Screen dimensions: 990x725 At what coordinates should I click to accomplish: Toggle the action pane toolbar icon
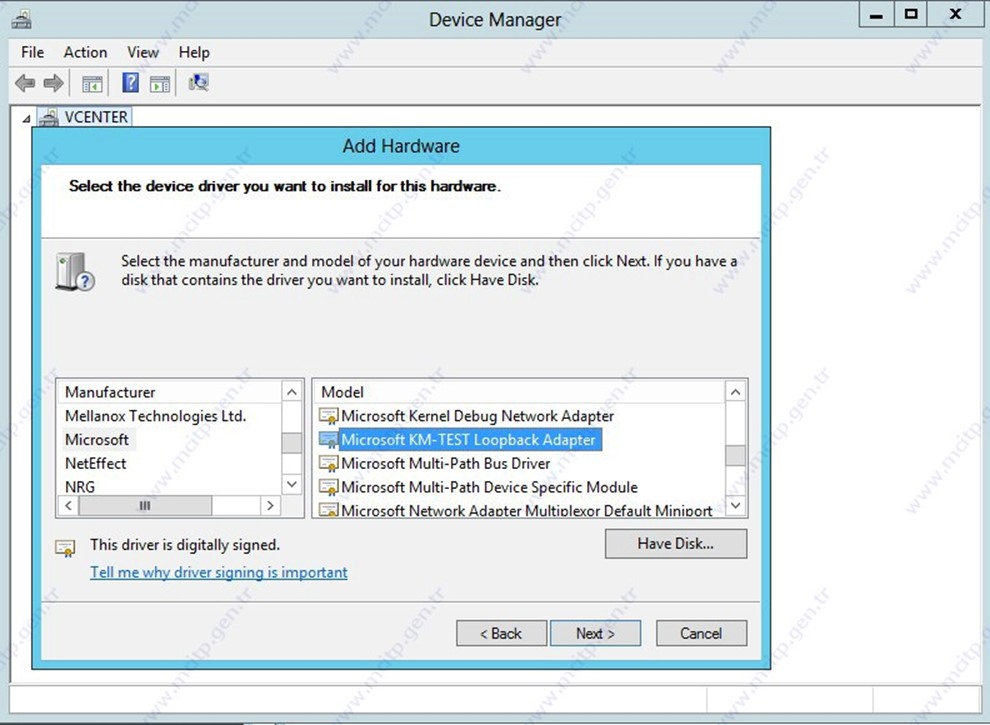pyautogui.click(x=160, y=83)
